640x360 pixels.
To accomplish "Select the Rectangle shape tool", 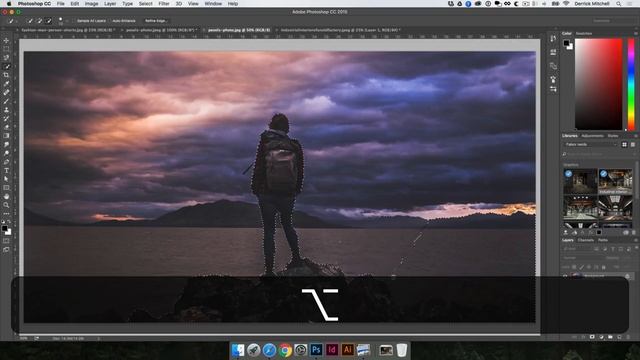I will [6, 188].
